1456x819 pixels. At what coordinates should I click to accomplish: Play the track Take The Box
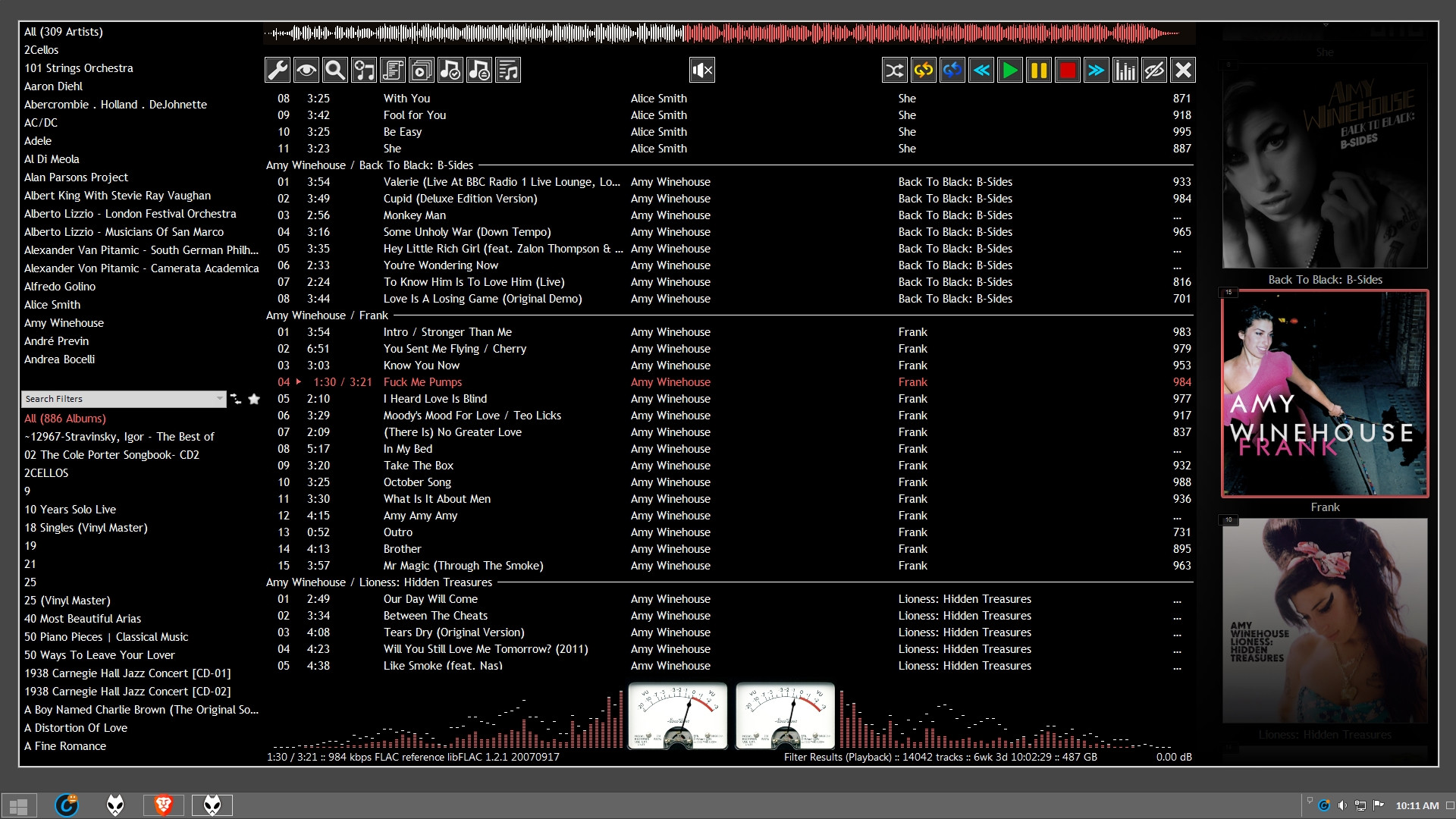click(418, 466)
